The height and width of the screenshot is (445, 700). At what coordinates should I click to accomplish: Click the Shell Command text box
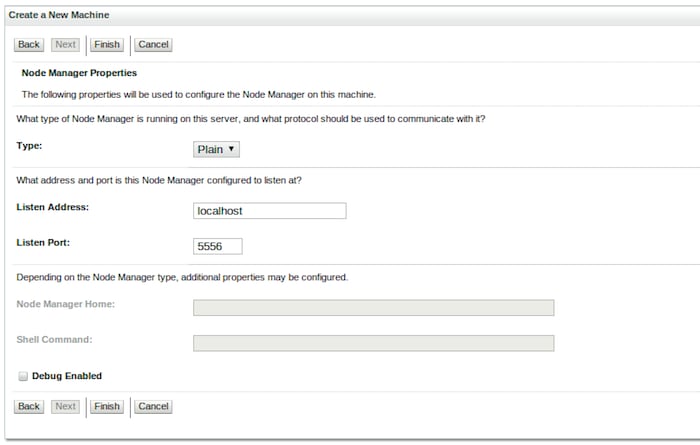pos(373,343)
